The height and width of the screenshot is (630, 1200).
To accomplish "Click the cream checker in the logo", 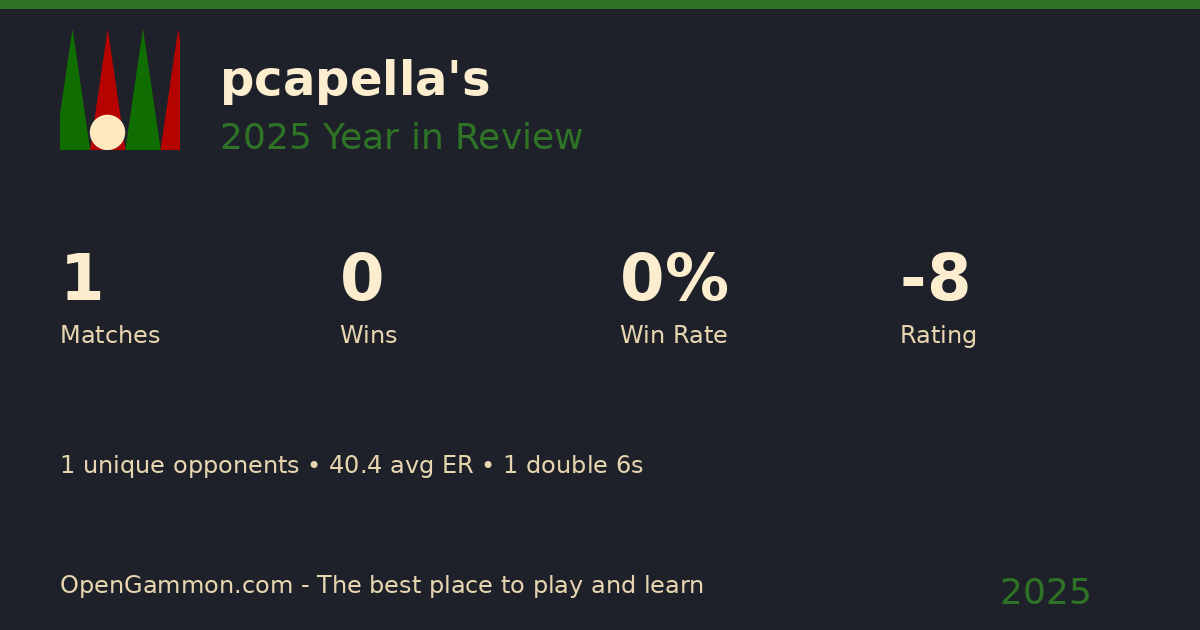I will [107, 132].
